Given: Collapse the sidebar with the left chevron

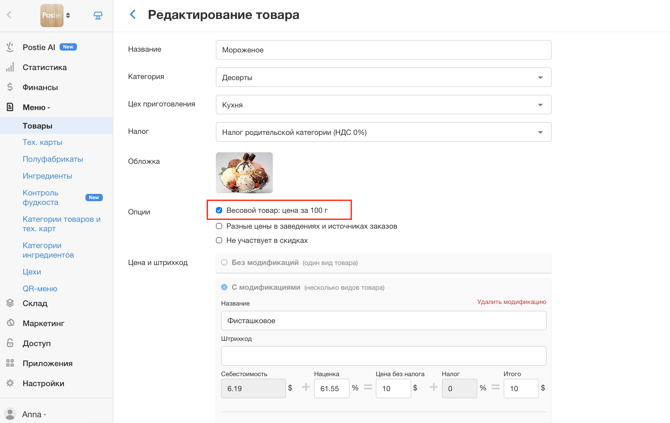Looking at the screenshot, I should tap(9, 15).
